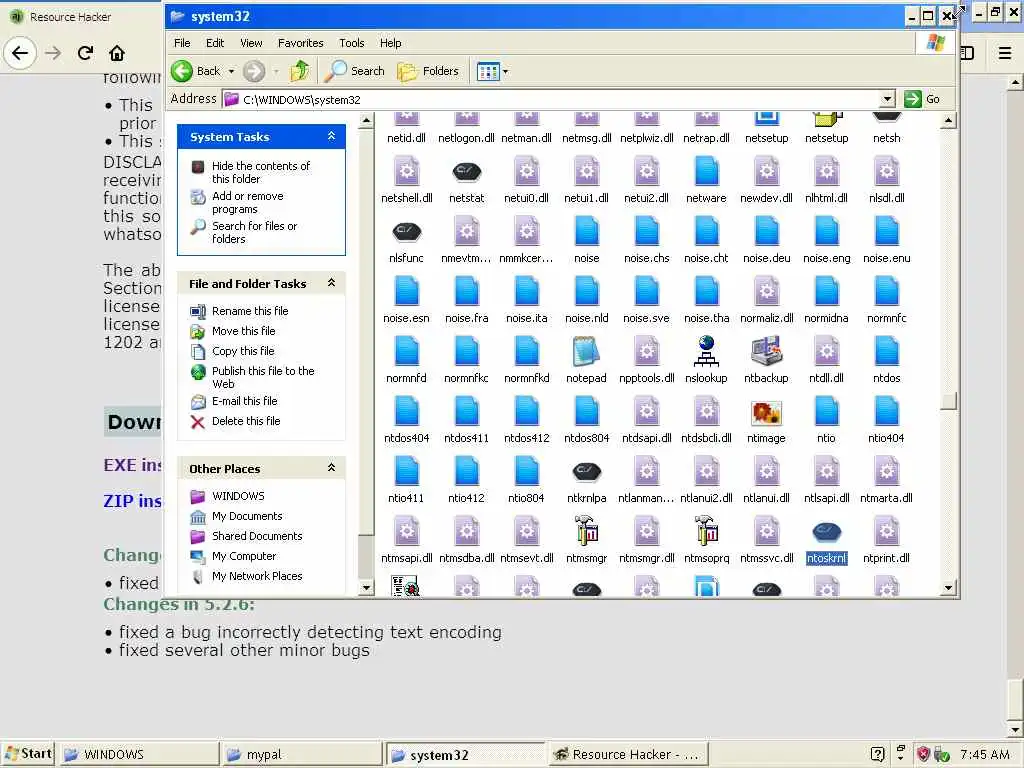Viewport: 1024px width, 768px height.
Task: Open browser hamburger menu in background window
Action: [1005, 53]
